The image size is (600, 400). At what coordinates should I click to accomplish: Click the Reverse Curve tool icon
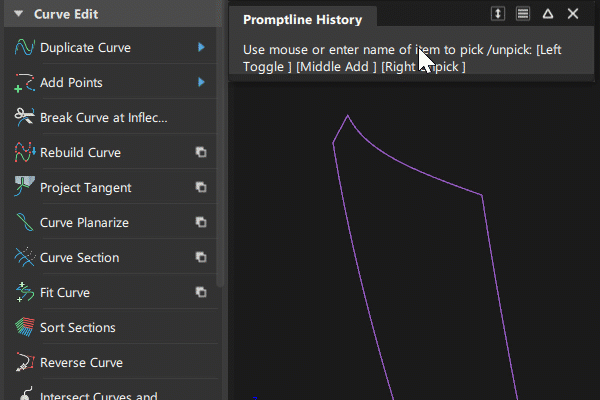24,362
